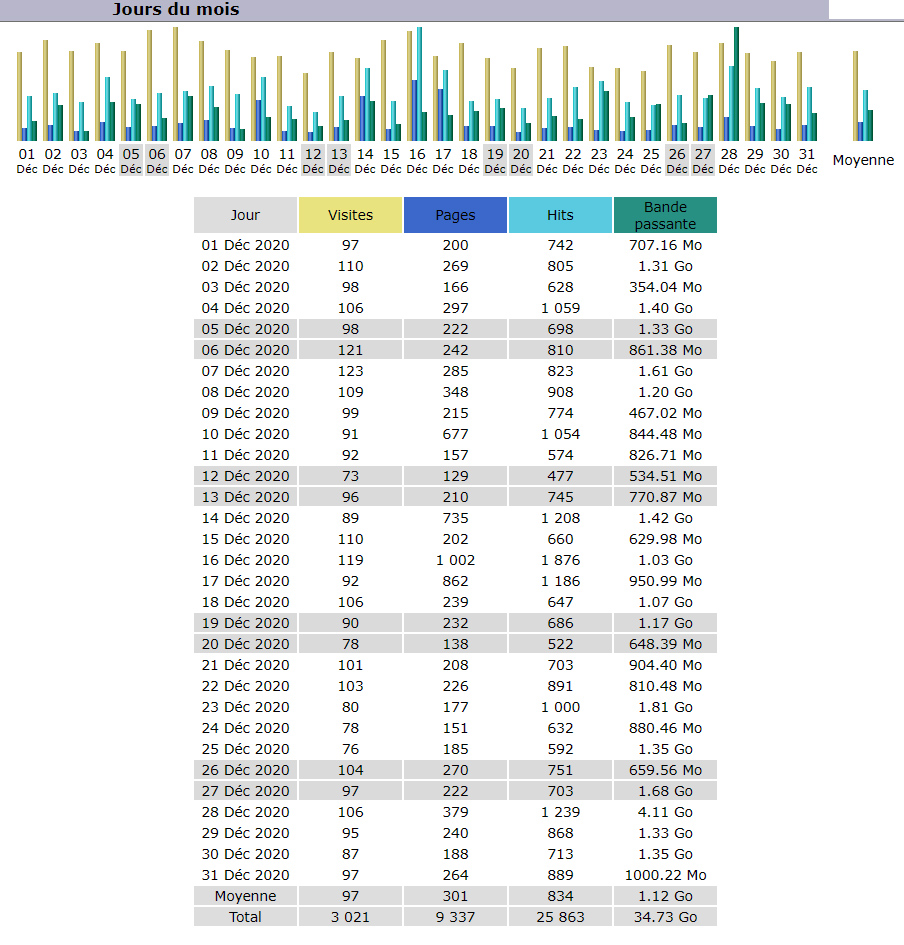This screenshot has height=945, width=904.
Task: Click the Moyenne row label in table
Action: (x=245, y=896)
